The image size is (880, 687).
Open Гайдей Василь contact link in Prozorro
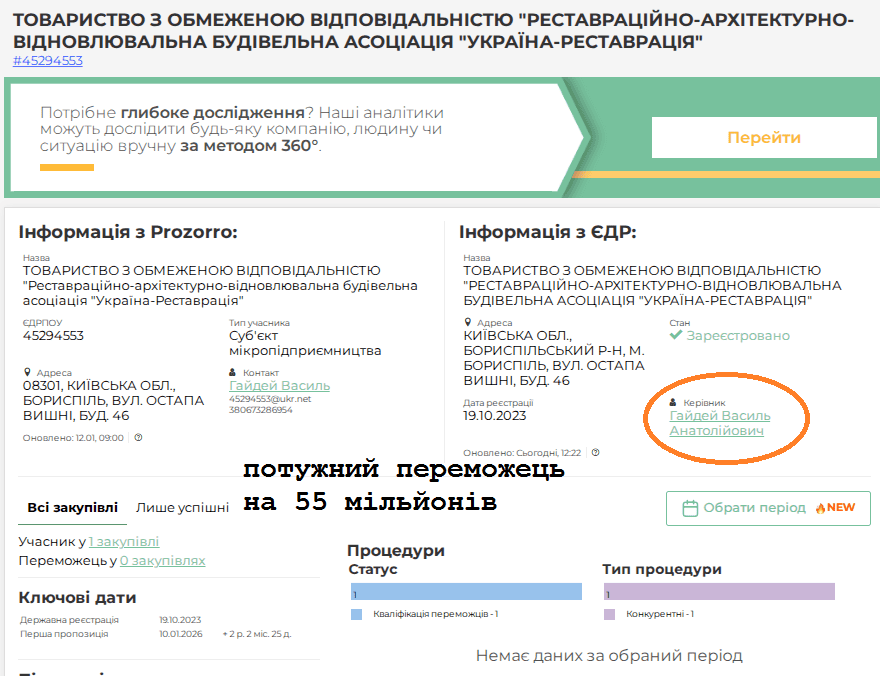tap(279, 385)
